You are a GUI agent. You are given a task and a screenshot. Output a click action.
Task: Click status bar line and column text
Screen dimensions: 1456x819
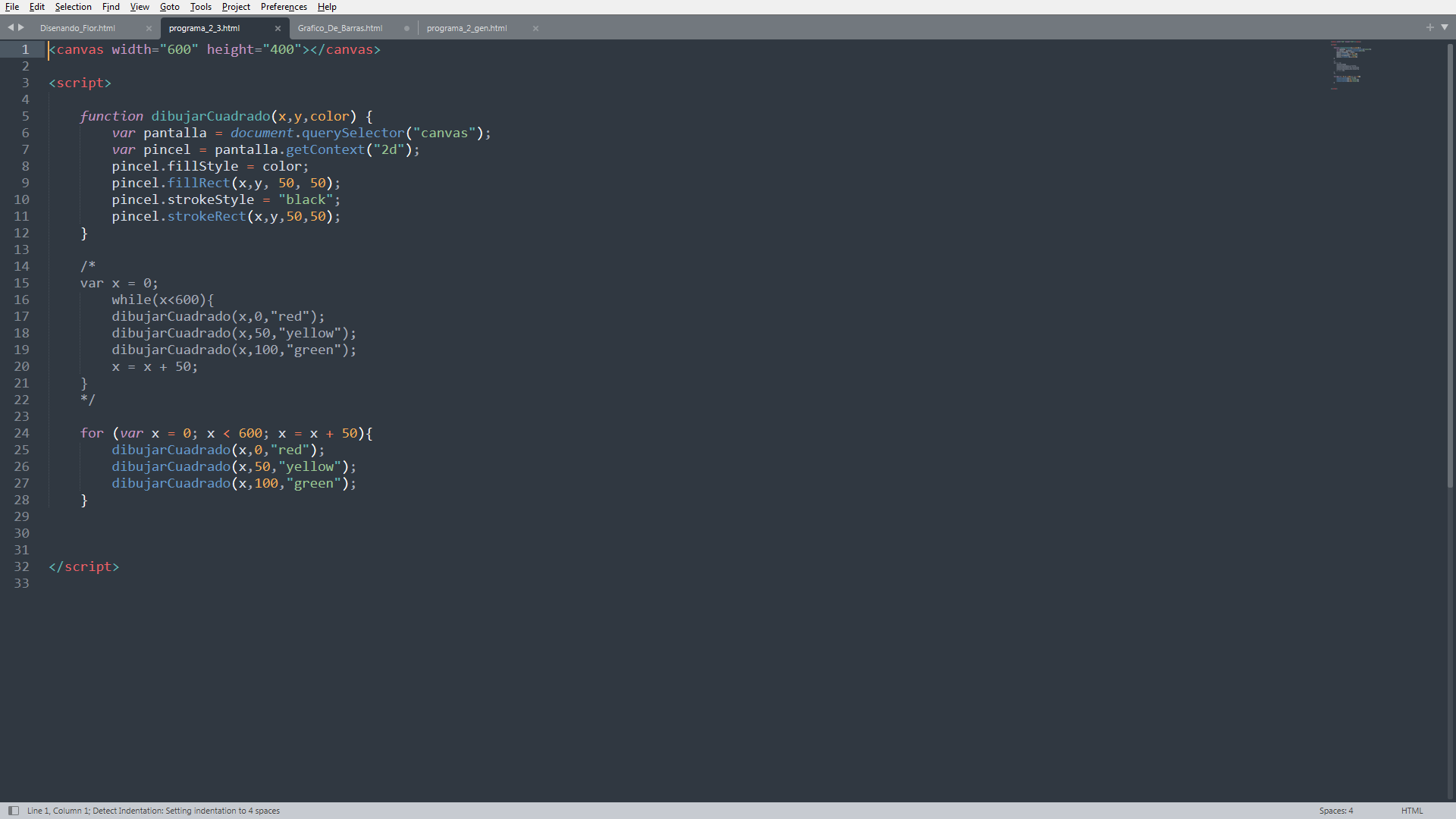click(153, 811)
